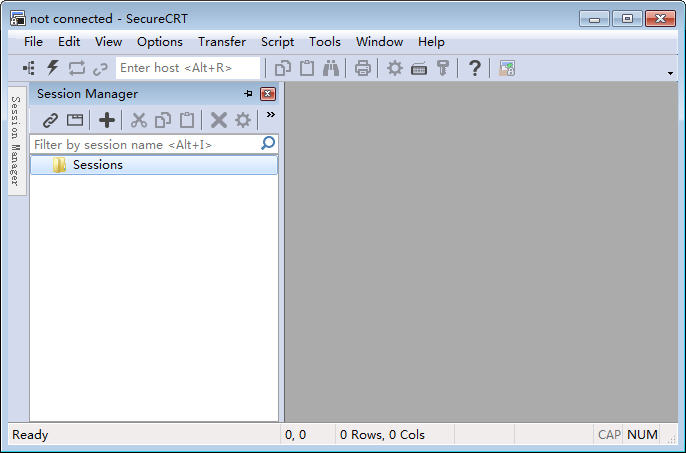This screenshot has height=453, width=686.
Task: Click the Print toolbar icon
Action: click(x=362, y=68)
